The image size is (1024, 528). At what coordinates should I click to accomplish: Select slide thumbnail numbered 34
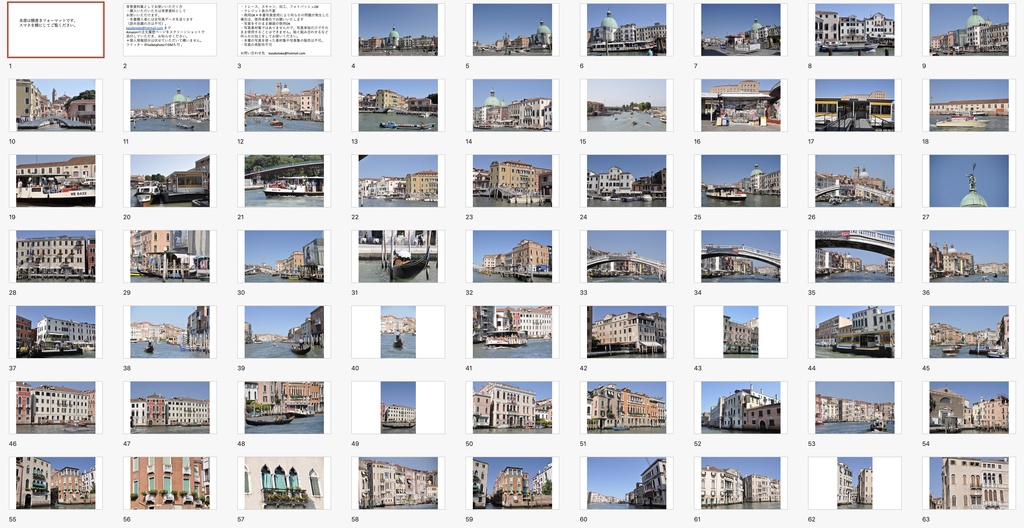[741, 256]
